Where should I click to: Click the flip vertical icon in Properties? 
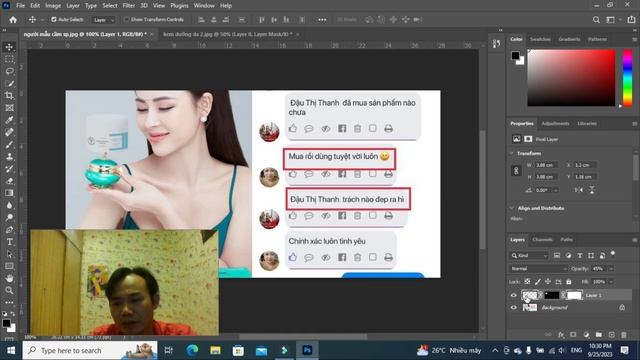592,190
